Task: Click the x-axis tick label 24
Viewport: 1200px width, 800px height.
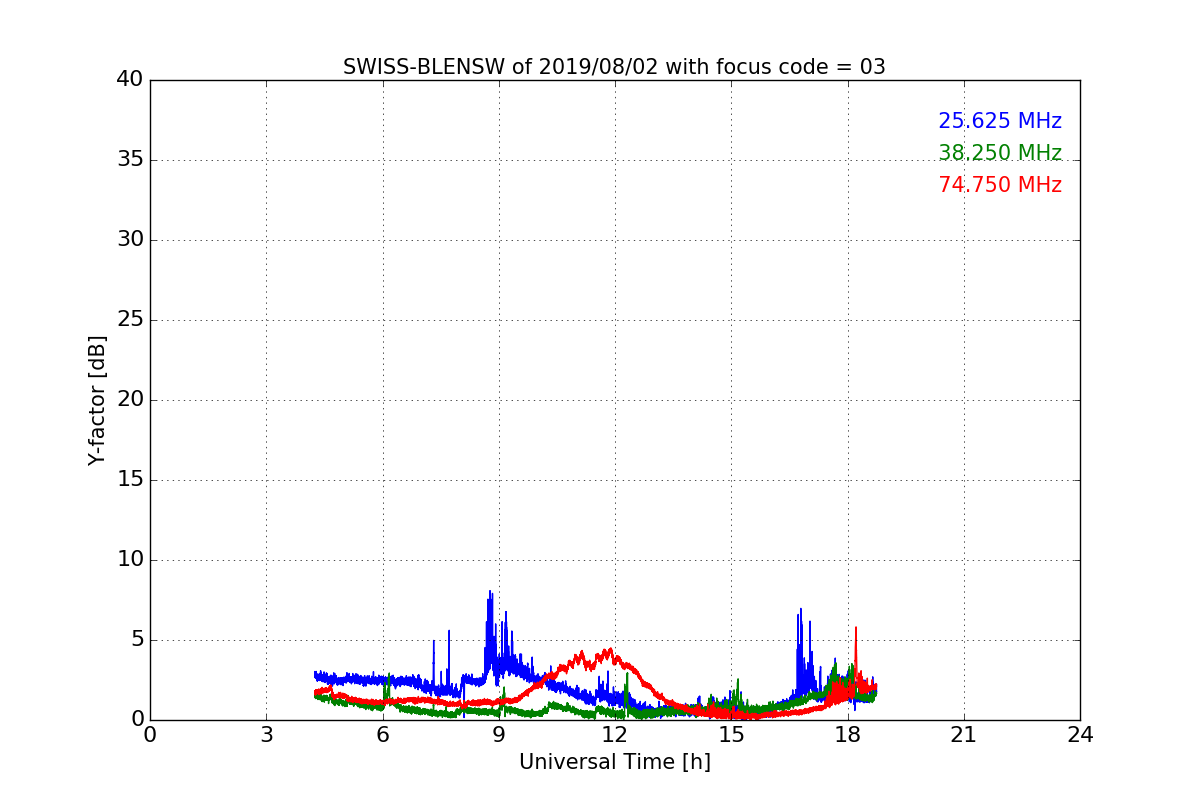Action: 1080,734
